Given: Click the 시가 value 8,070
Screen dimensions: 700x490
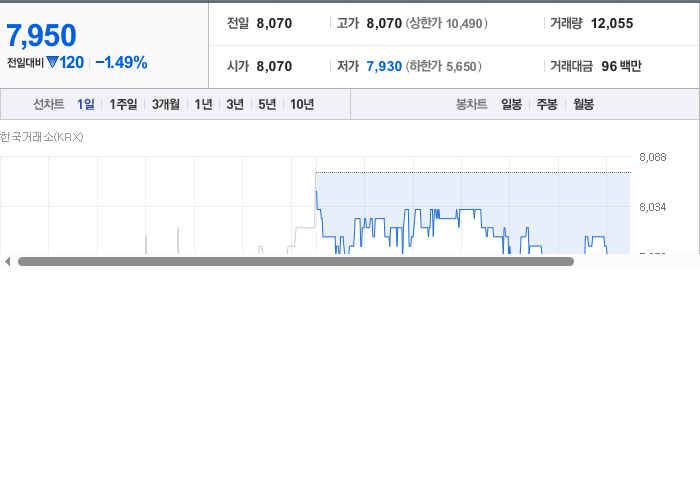Looking at the screenshot, I should [274, 66].
